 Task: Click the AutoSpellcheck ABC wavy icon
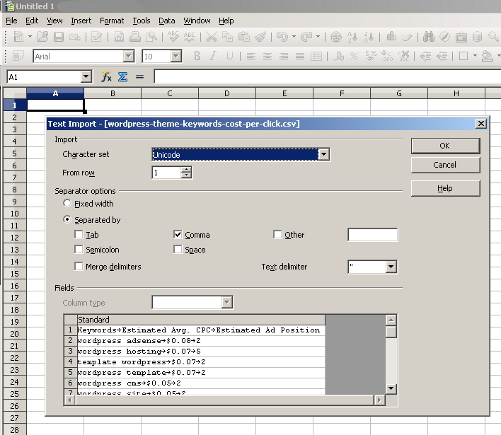[189, 36]
